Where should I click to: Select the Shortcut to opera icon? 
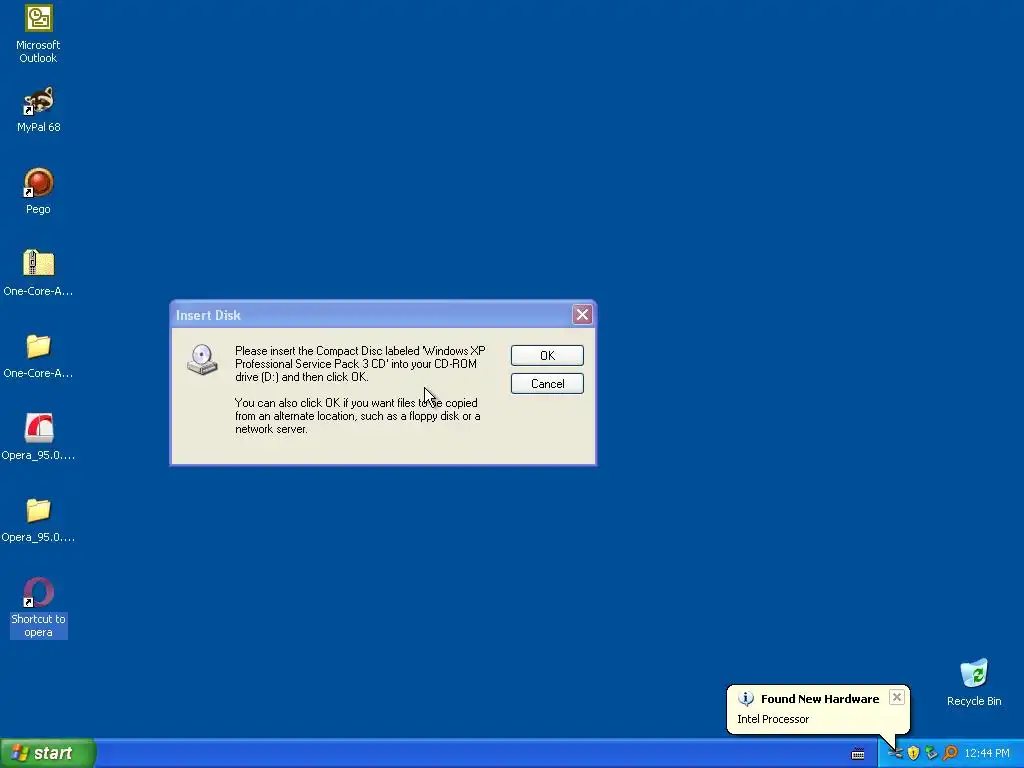pos(38,592)
